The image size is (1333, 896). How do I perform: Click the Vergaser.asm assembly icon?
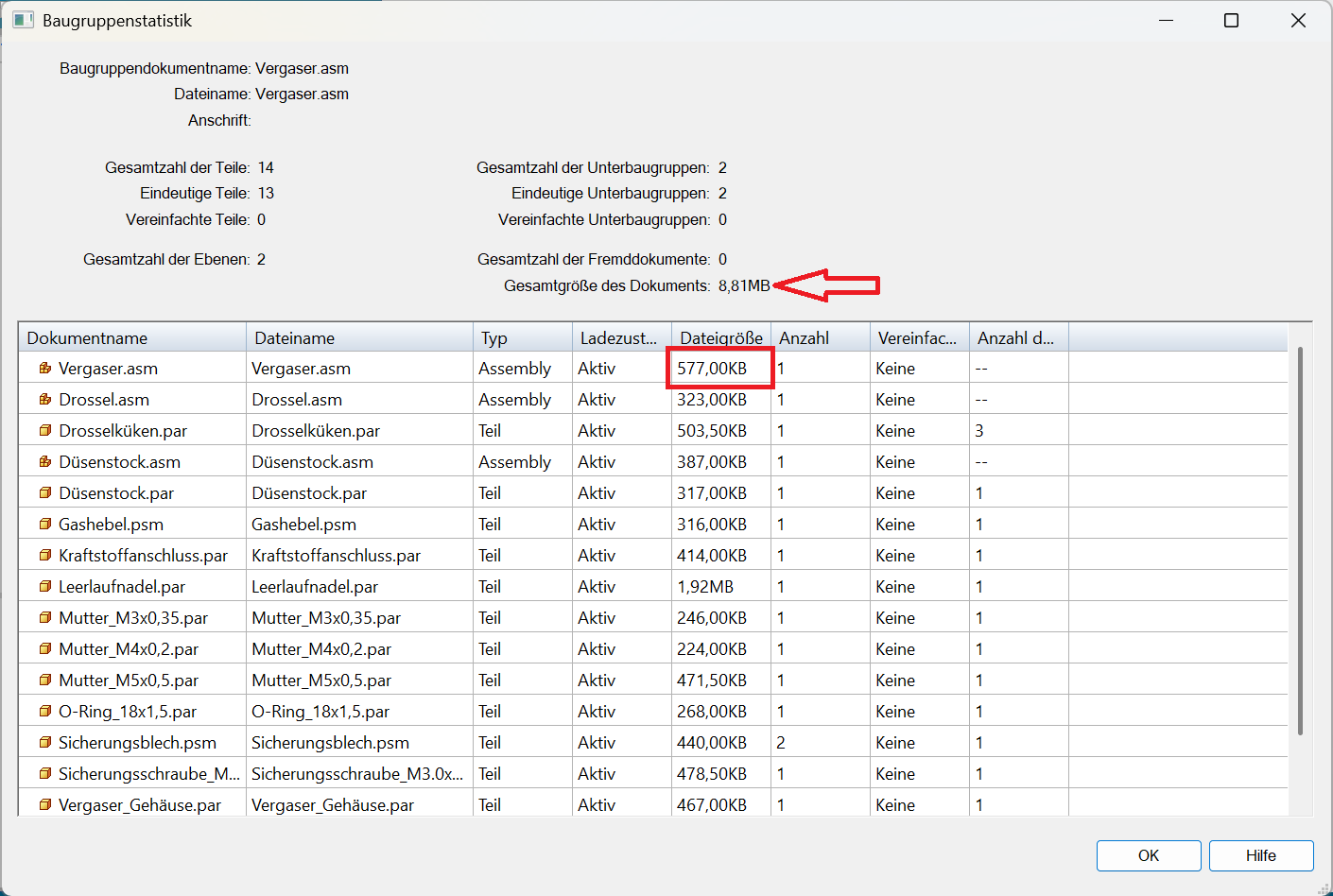44,369
